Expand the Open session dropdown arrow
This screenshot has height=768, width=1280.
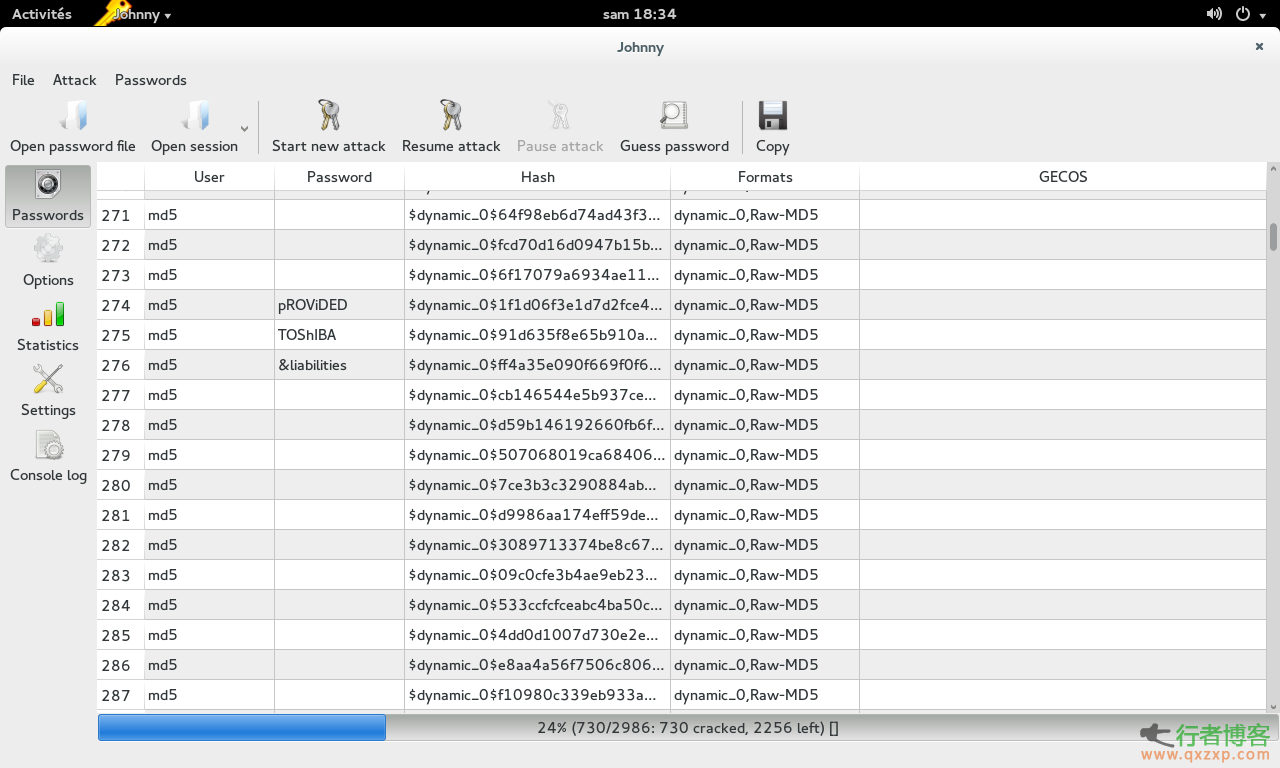pos(244,128)
